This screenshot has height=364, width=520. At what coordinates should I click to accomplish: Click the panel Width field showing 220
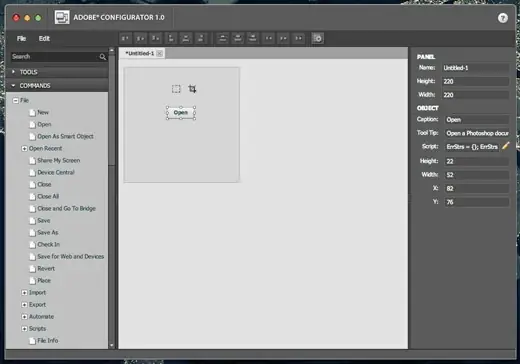(x=475, y=95)
